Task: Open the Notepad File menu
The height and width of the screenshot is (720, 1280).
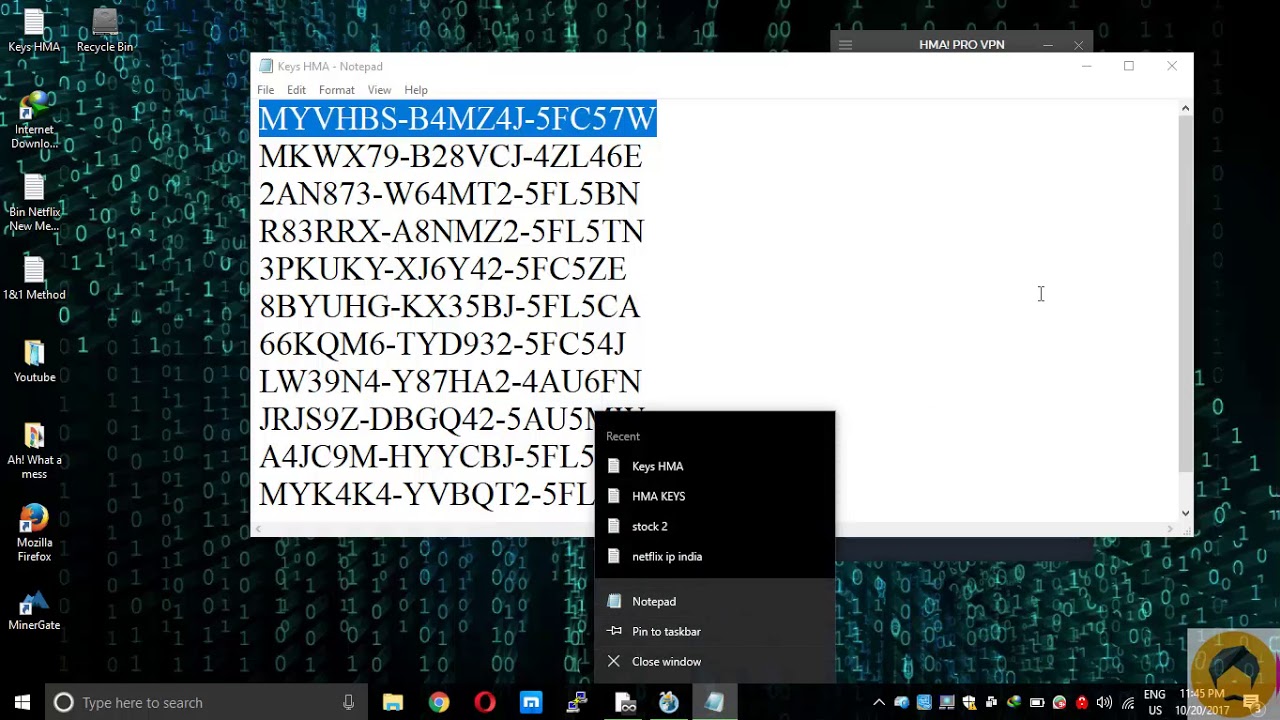Action: 265,90
